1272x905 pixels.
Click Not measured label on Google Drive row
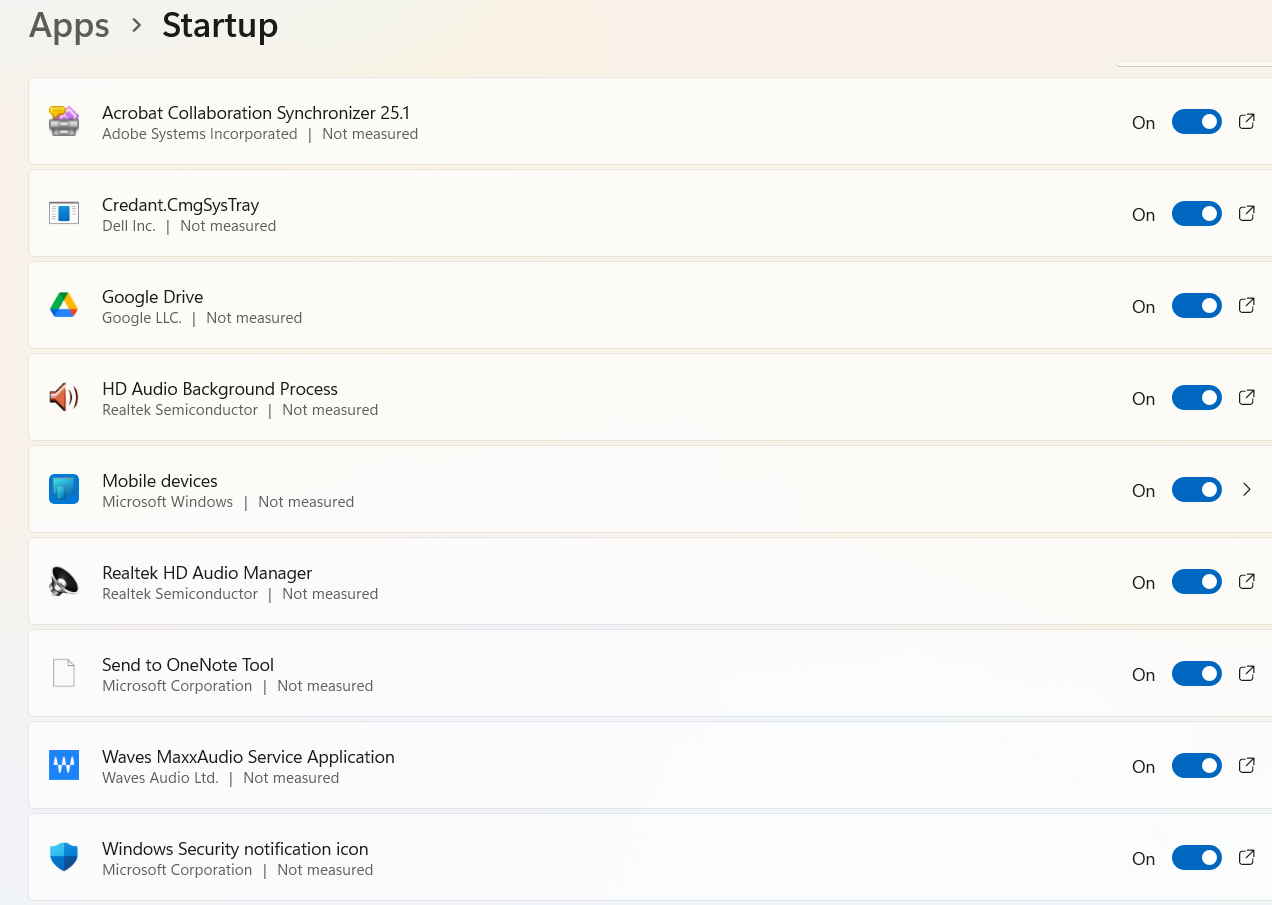coord(254,318)
